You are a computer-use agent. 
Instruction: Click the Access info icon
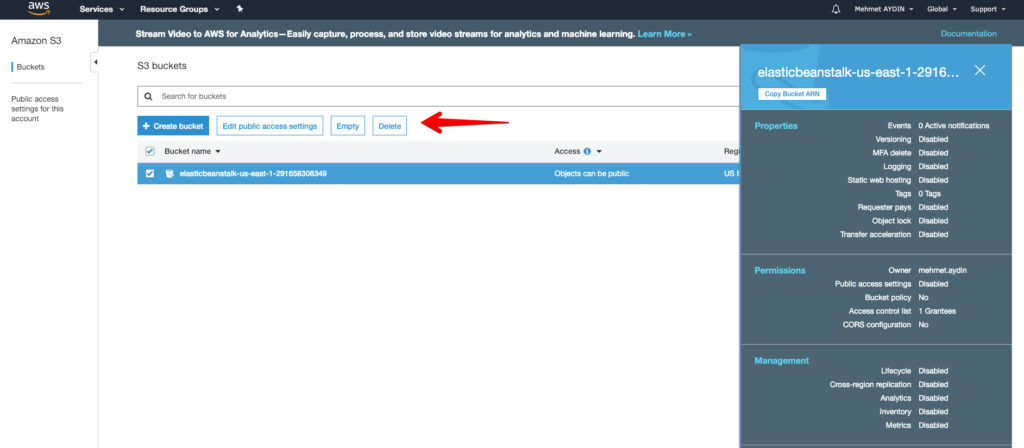586,152
